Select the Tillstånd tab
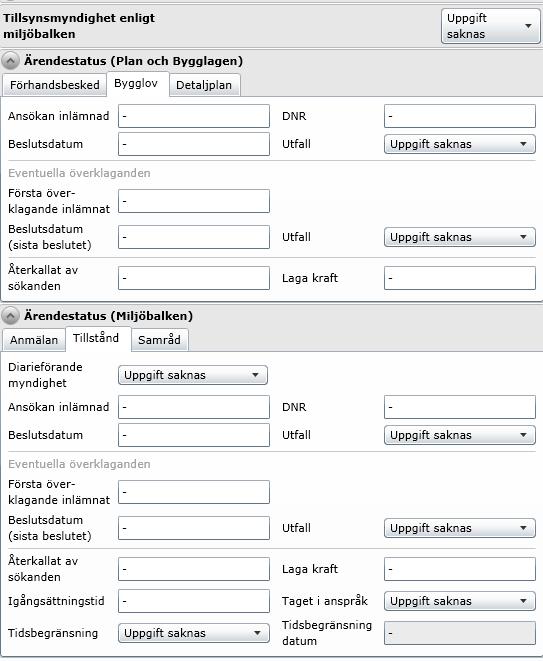The image size is (543, 661). (97, 339)
